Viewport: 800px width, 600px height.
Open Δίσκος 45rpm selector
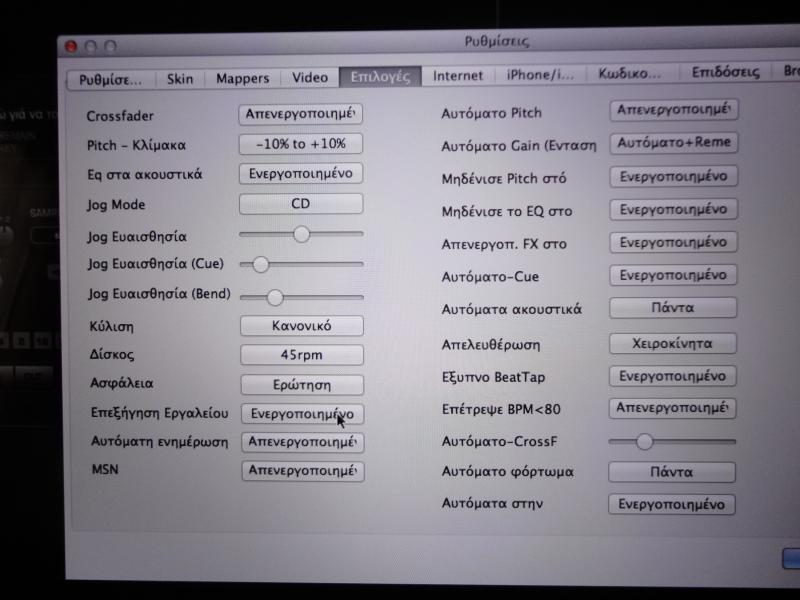tap(301, 355)
